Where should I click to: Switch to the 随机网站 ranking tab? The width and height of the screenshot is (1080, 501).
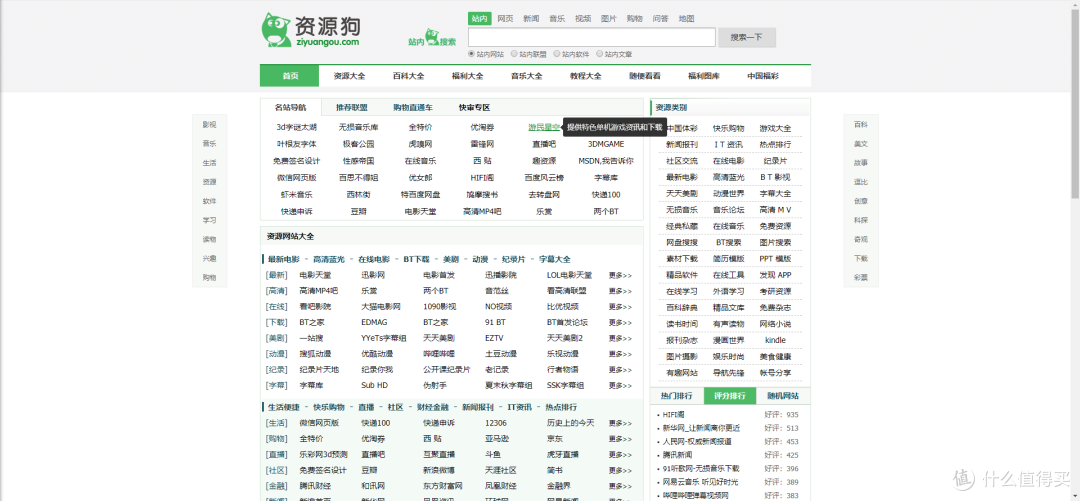(x=783, y=396)
